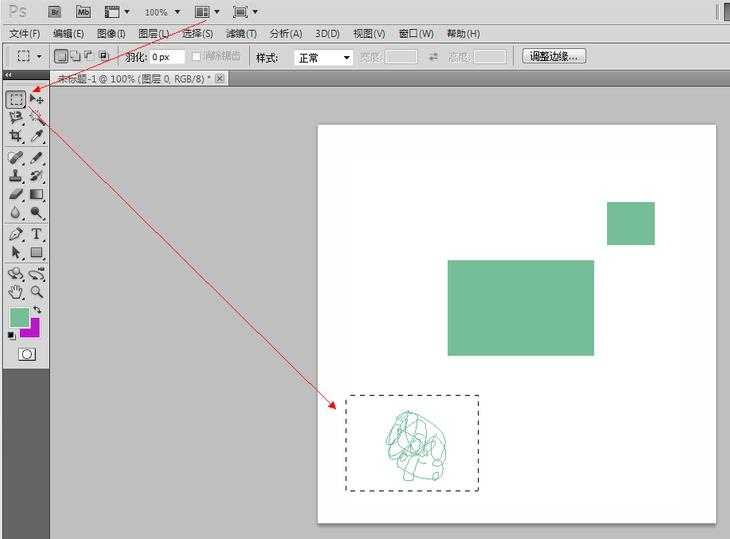Click the green foreground color swatch
This screenshot has height=539, width=730.
[19, 317]
